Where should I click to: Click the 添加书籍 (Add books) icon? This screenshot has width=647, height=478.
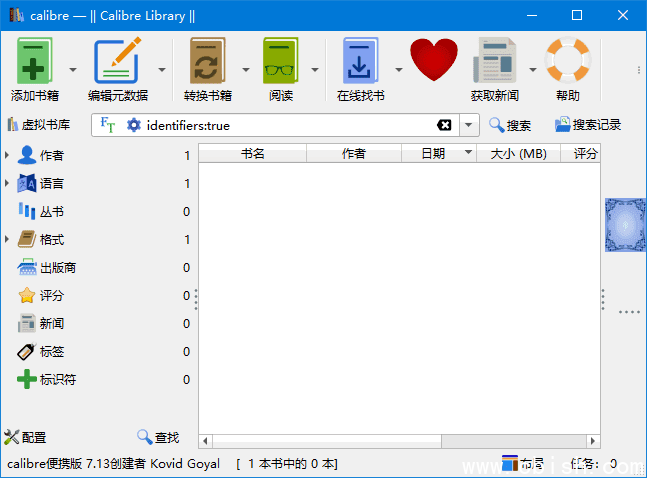tap(36, 63)
